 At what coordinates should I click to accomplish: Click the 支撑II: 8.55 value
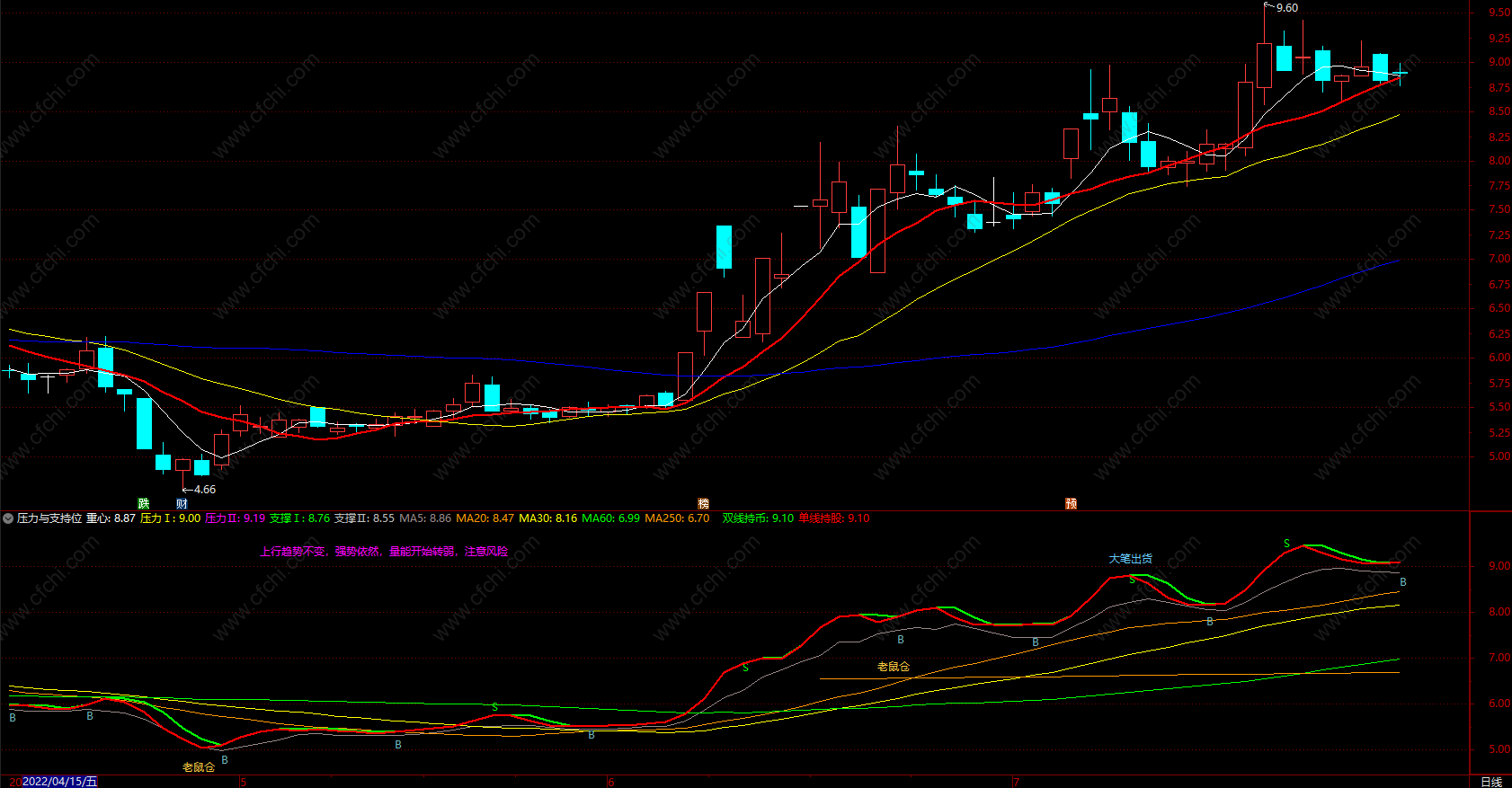(x=364, y=518)
